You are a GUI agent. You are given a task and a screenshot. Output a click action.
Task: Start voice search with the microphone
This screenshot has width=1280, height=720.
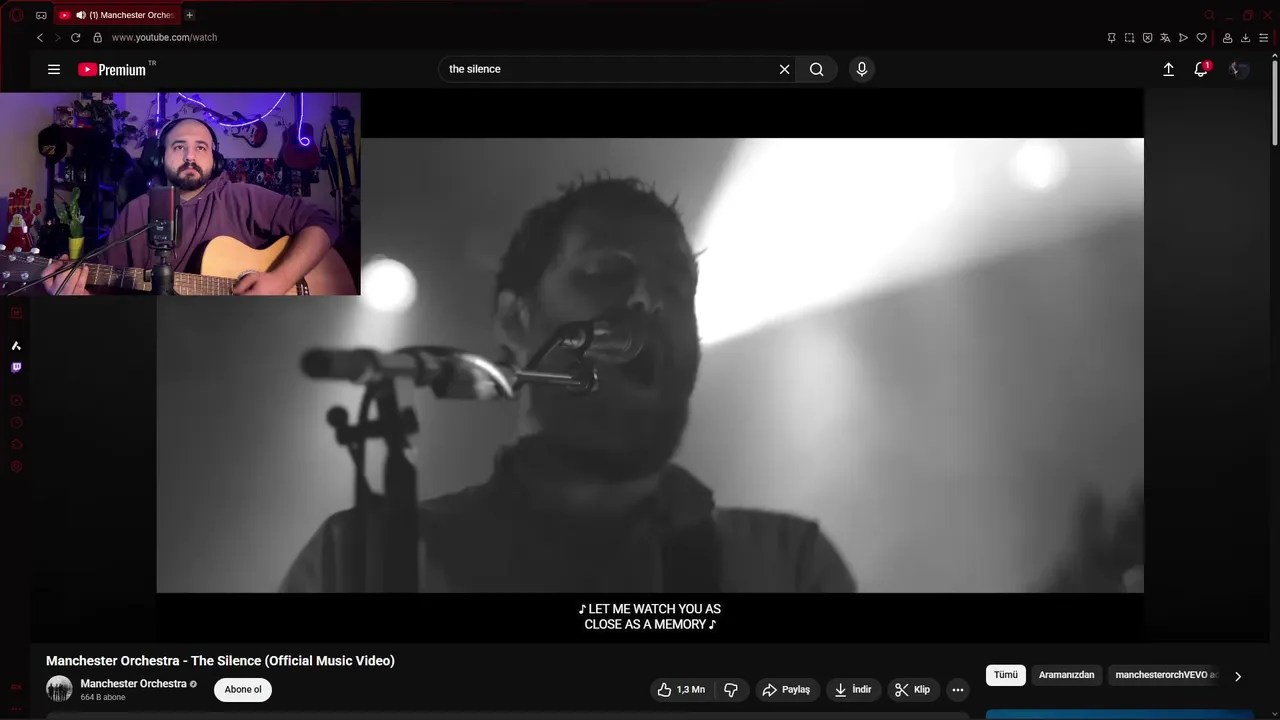(x=861, y=69)
